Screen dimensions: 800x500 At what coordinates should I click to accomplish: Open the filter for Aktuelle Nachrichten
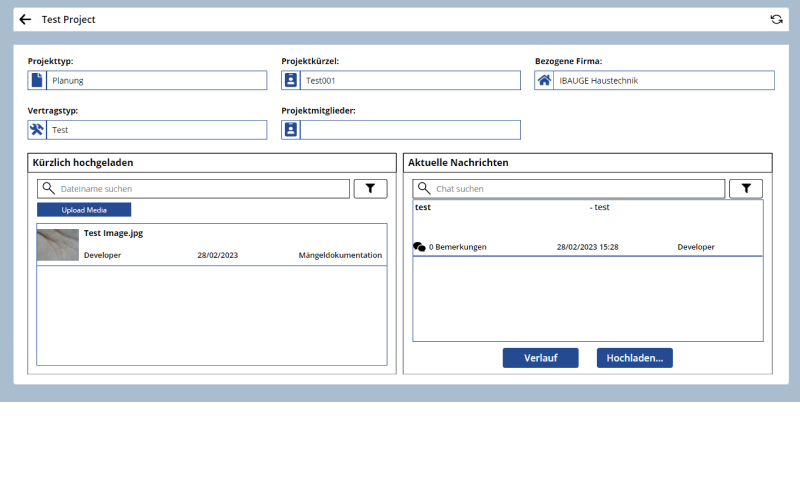coord(746,189)
